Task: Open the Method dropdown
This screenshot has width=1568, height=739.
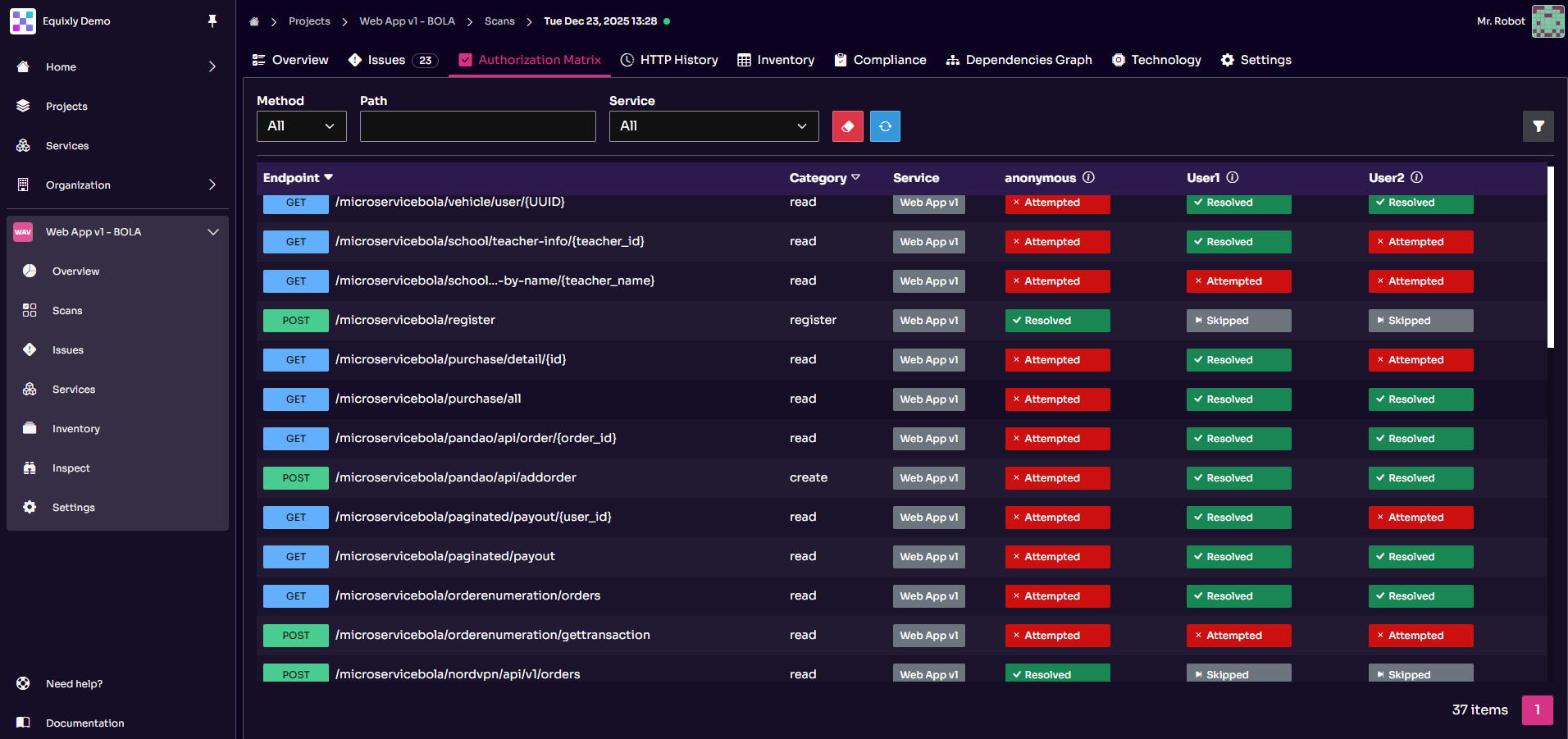Action: tap(301, 125)
